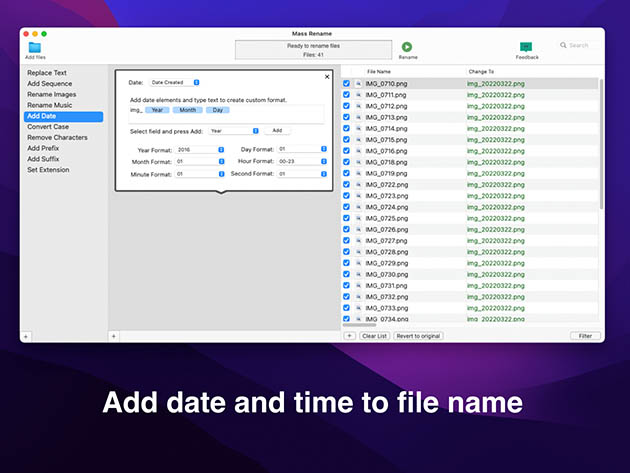The image size is (630, 473).
Task: Click the Clear List button
Action: click(374, 336)
